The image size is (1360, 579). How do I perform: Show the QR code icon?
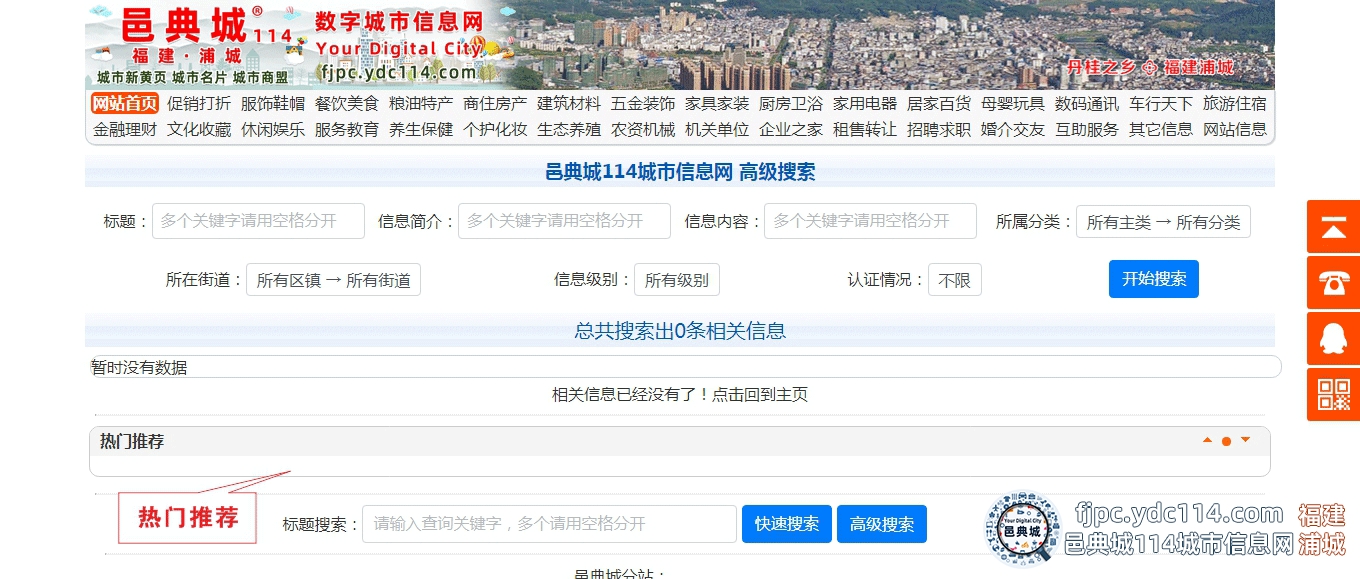pyautogui.click(x=1333, y=395)
